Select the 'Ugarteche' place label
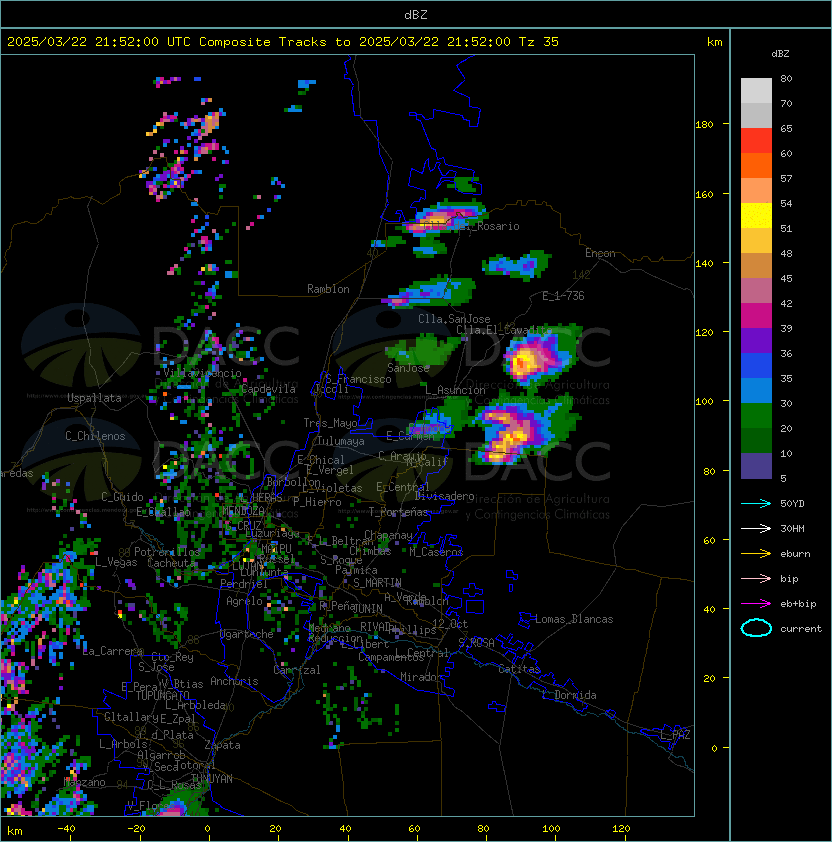This screenshot has width=832, height=842. pos(247,634)
